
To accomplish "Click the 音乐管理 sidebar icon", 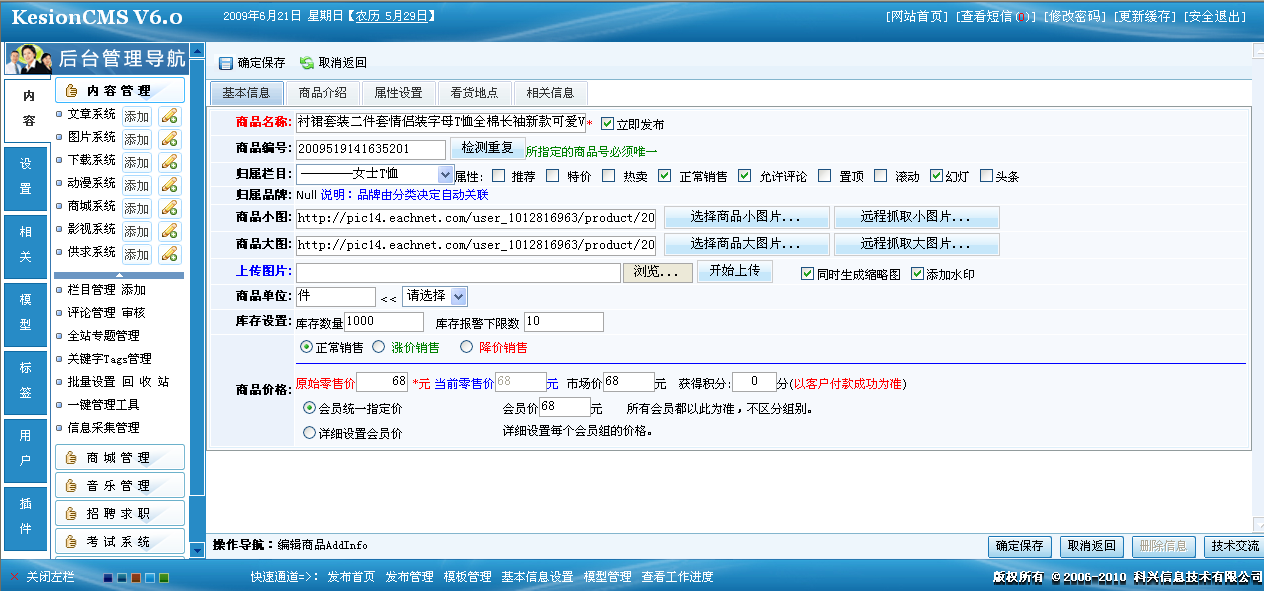I will [70, 485].
